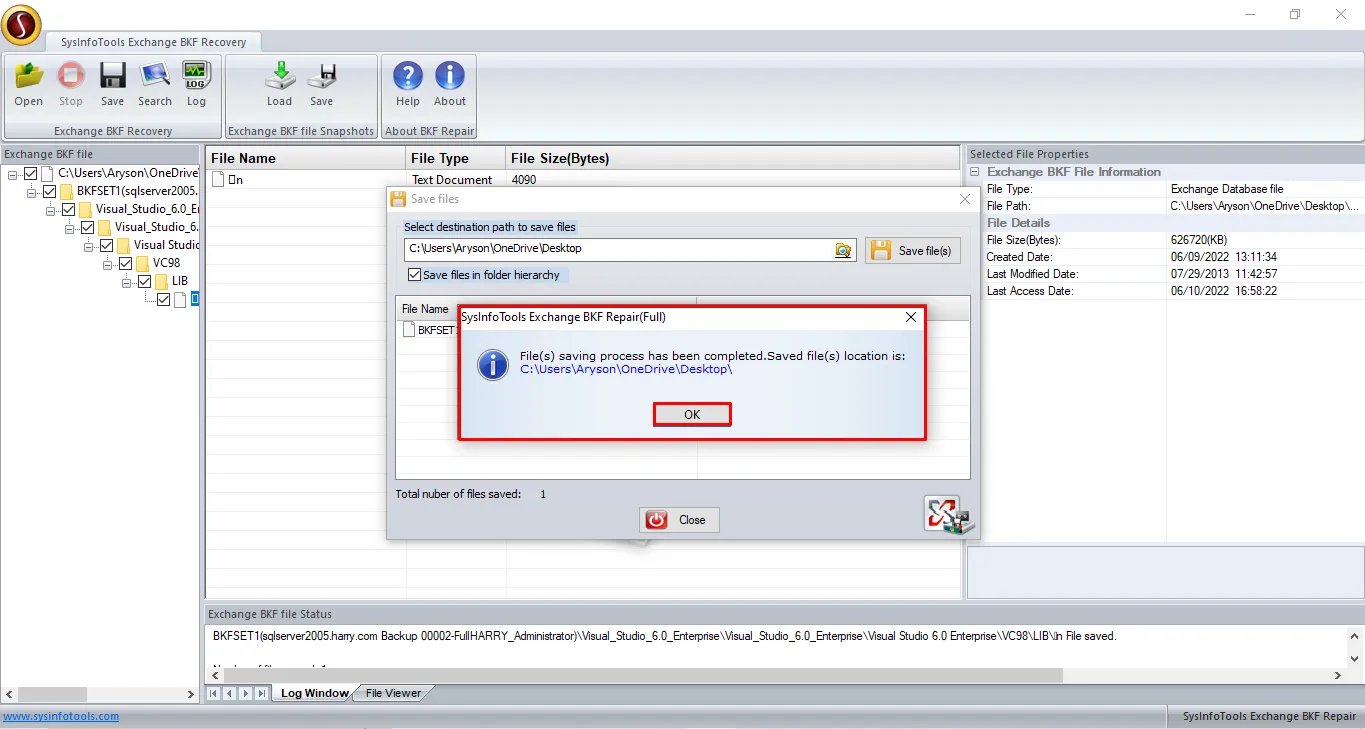Open the Log tool
The width and height of the screenshot is (1365, 729).
[x=196, y=84]
